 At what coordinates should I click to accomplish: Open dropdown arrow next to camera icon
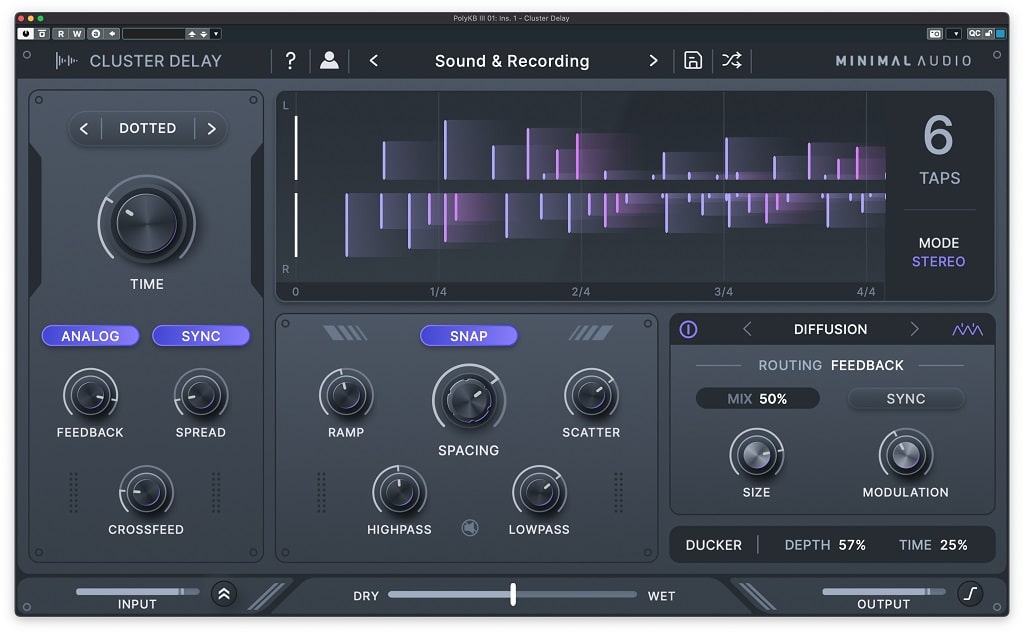point(955,33)
